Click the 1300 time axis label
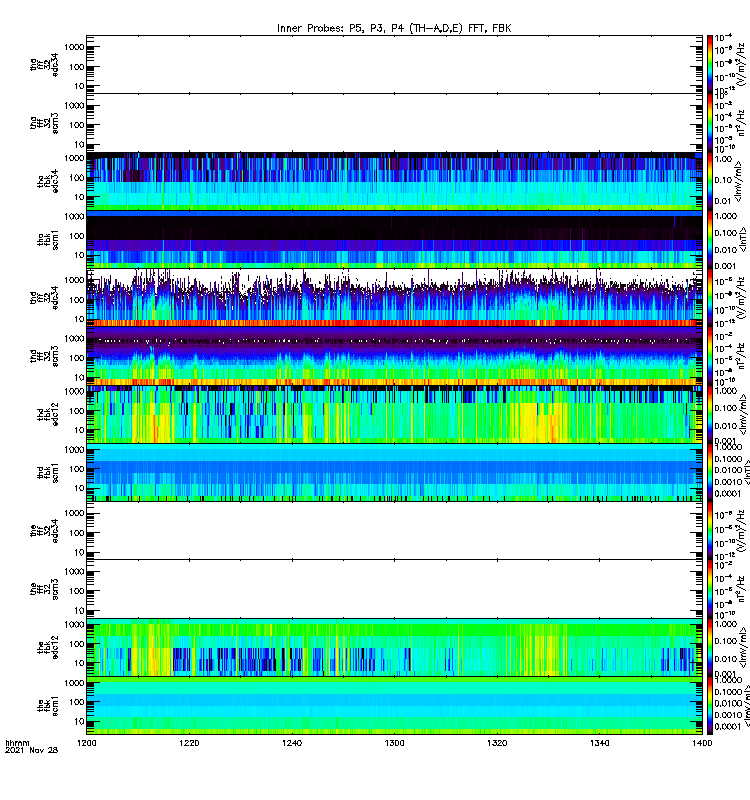Viewport: 750px width, 800px height. pyautogui.click(x=394, y=743)
